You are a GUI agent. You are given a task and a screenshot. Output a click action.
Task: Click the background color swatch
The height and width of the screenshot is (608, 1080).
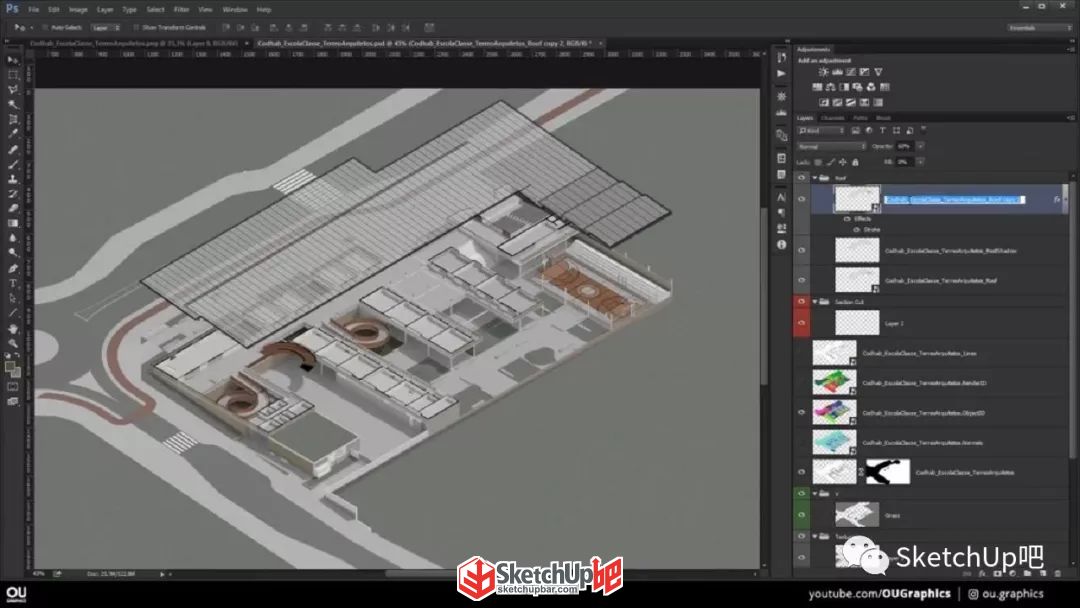click(16, 373)
